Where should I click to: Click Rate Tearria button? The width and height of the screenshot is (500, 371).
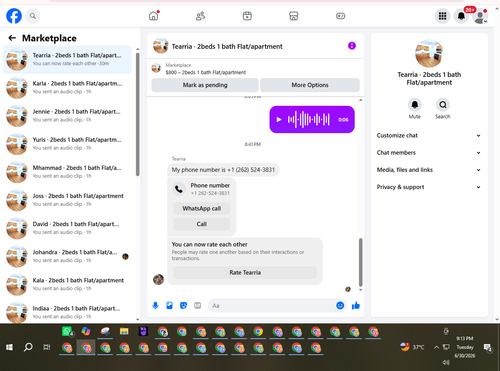pos(245,272)
